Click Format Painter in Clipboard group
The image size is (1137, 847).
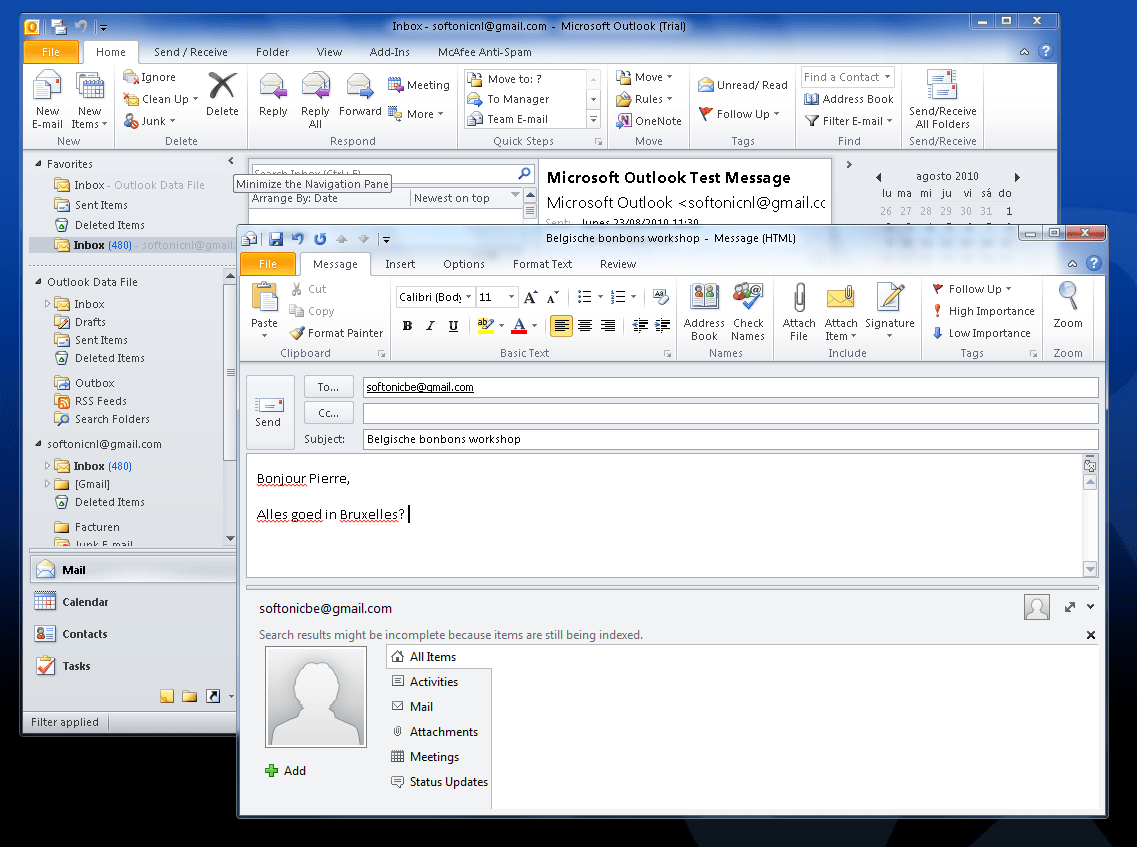[336, 333]
